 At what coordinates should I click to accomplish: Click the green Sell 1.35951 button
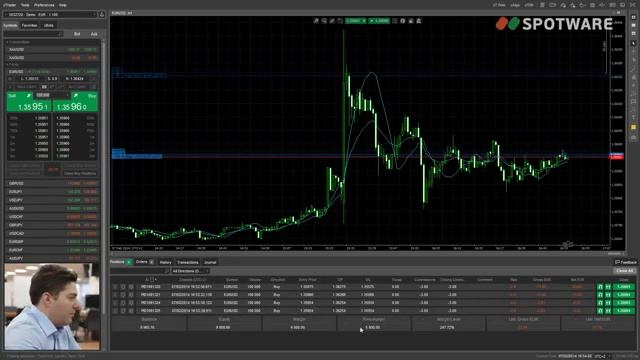pyautogui.click(x=29, y=102)
